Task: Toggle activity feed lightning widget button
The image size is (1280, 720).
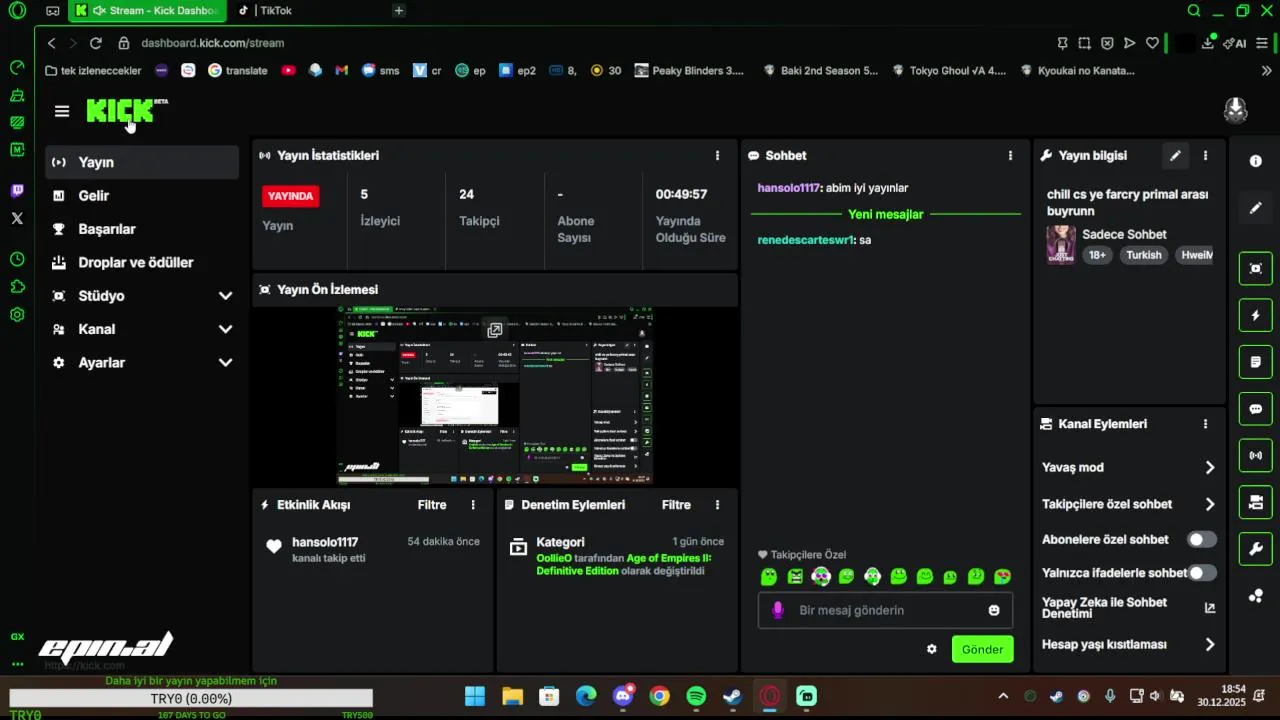Action: (x=1256, y=315)
